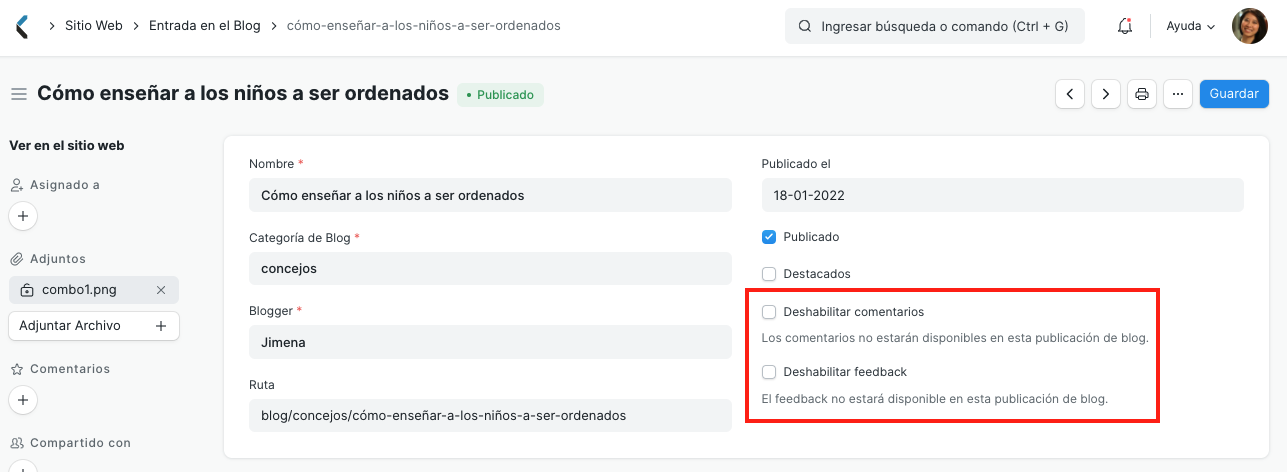Go to next document arrow
Screen dimensions: 1287x472
point(1105,94)
